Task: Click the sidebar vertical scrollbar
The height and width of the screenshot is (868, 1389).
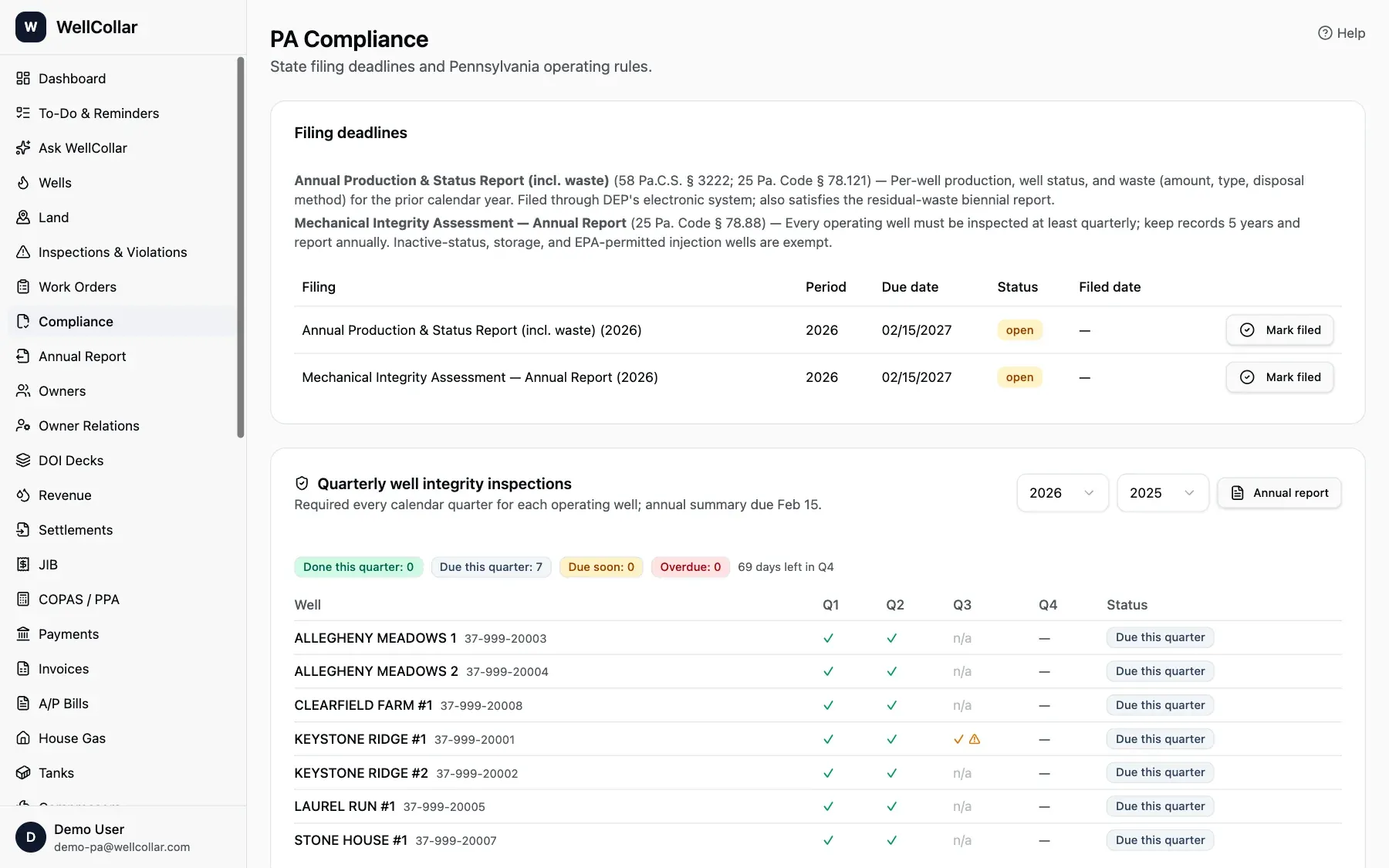Action: point(241,247)
